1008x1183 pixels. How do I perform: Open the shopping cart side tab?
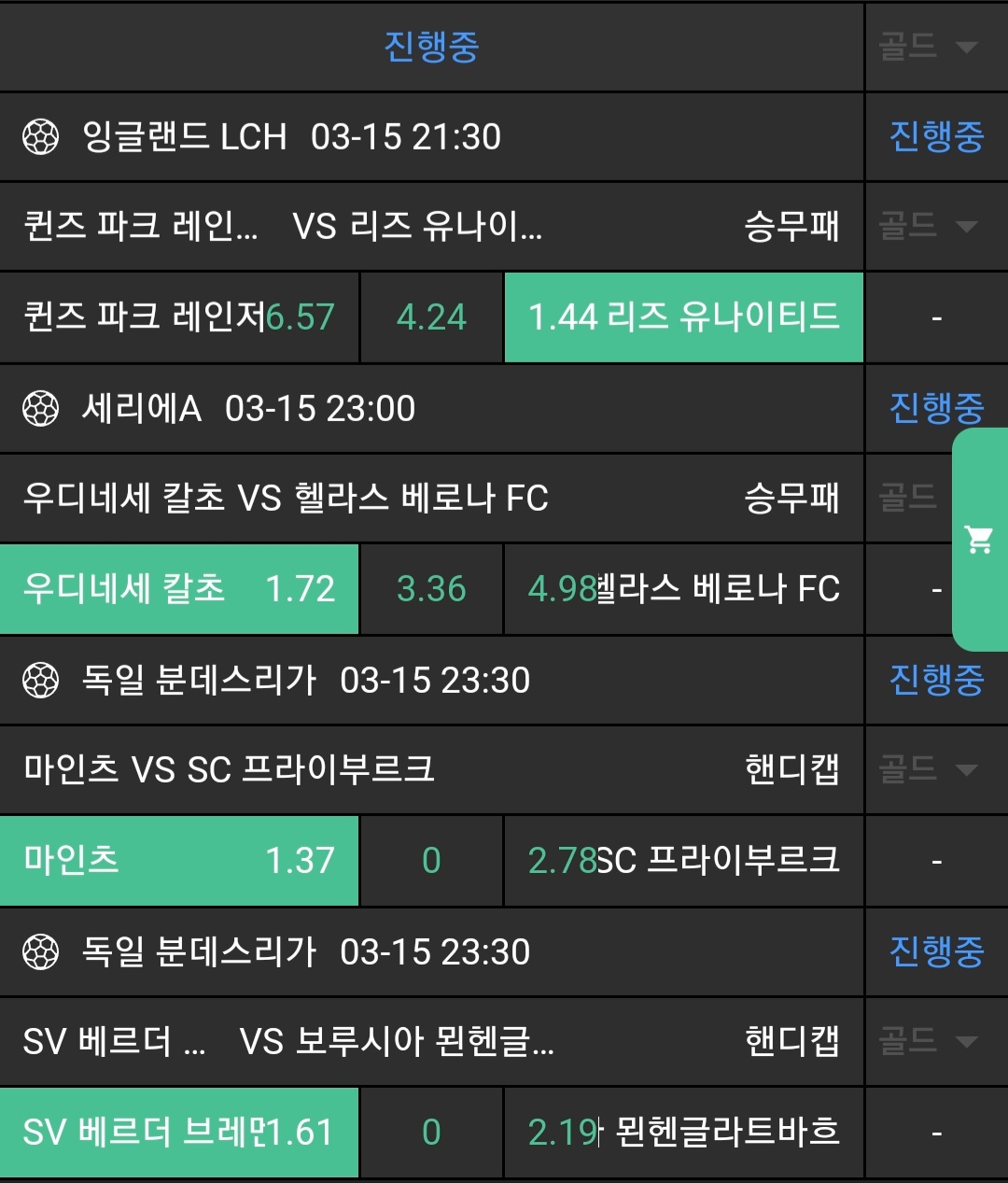click(x=980, y=540)
